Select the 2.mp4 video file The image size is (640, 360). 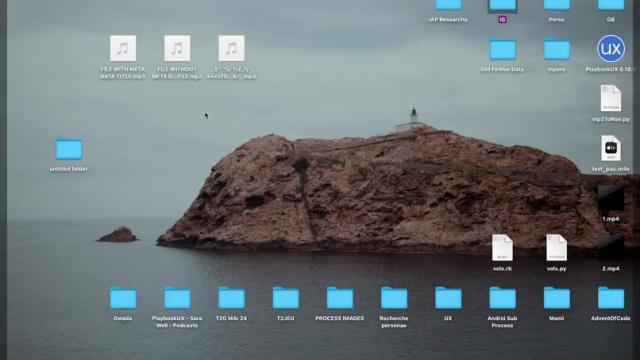pos(611,248)
